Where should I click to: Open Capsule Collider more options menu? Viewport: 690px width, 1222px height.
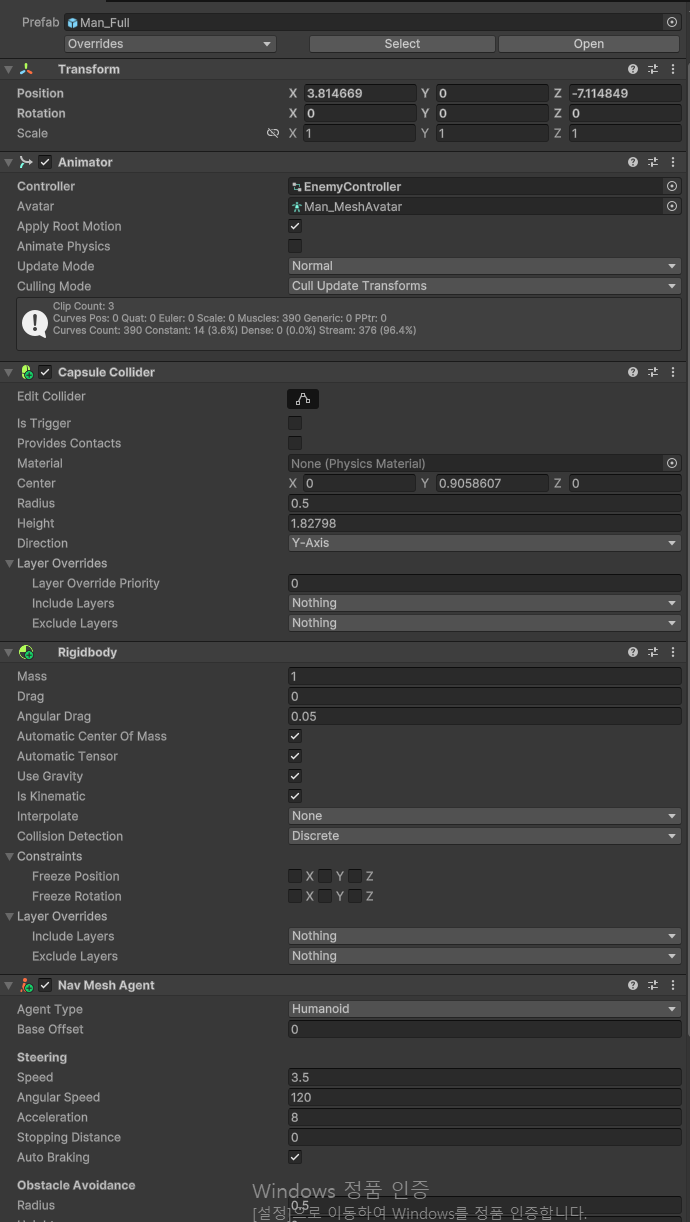click(x=673, y=372)
